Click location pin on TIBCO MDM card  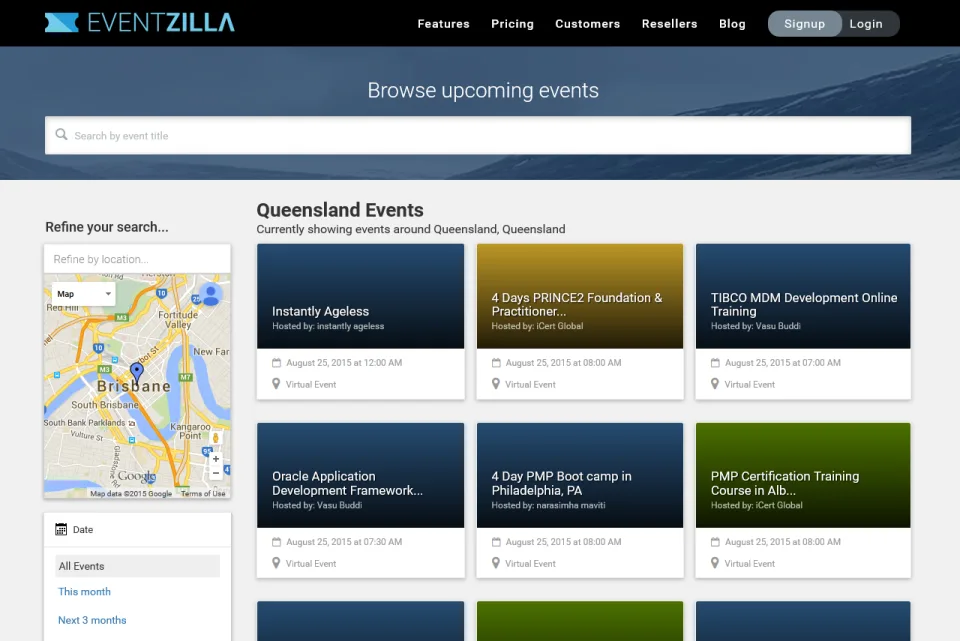click(x=715, y=384)
